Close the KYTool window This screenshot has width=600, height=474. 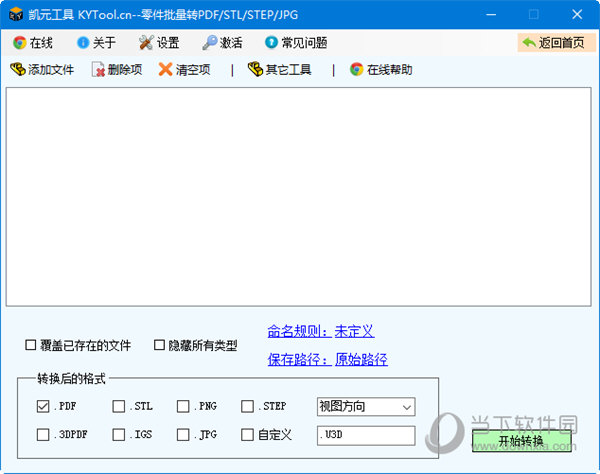tap(577, 15)
